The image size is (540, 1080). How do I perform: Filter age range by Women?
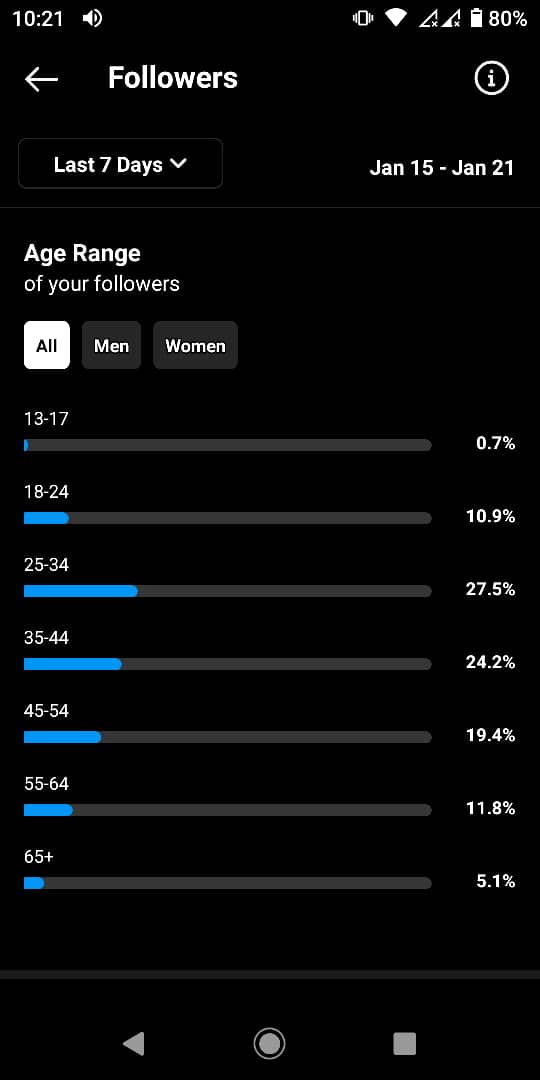pos(196,345)
